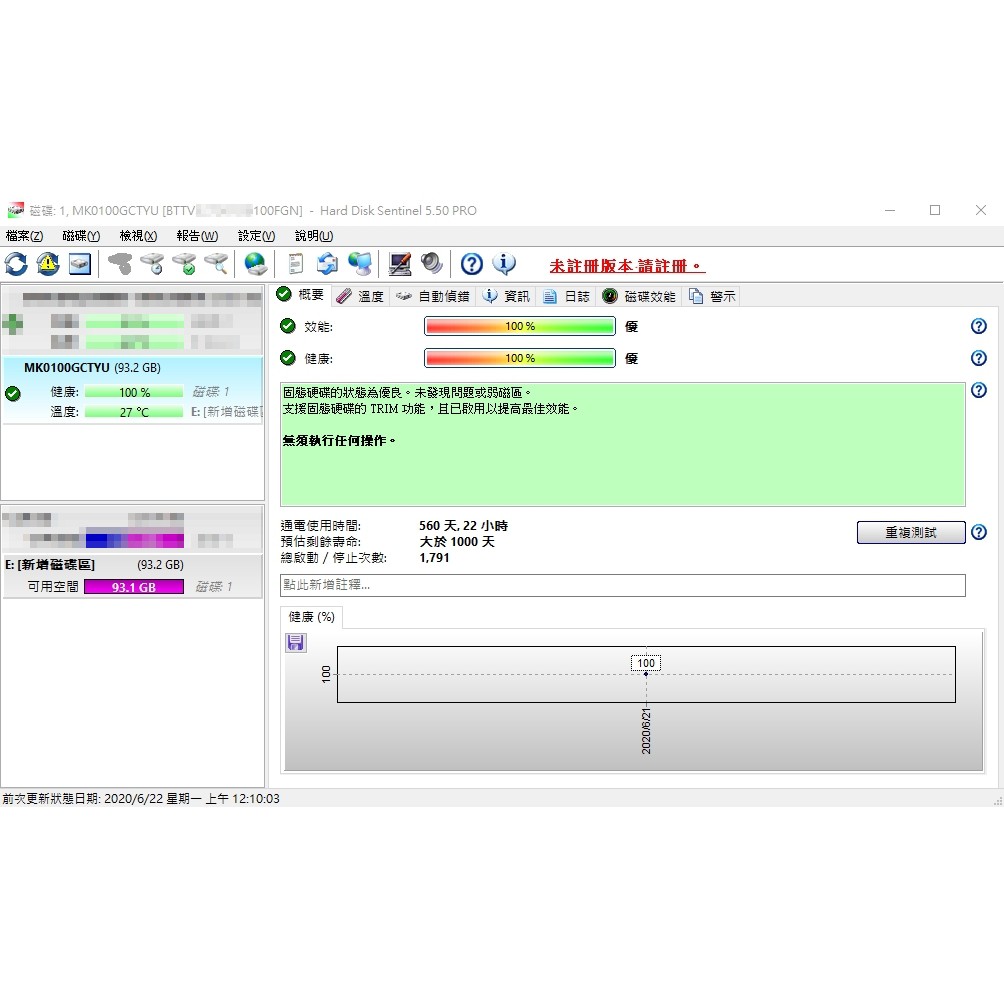The width and height of the screenshot is (1004, 1004).
Task: Click the 2020/6/21 date label on chart
Action: (x=646, y=731)
